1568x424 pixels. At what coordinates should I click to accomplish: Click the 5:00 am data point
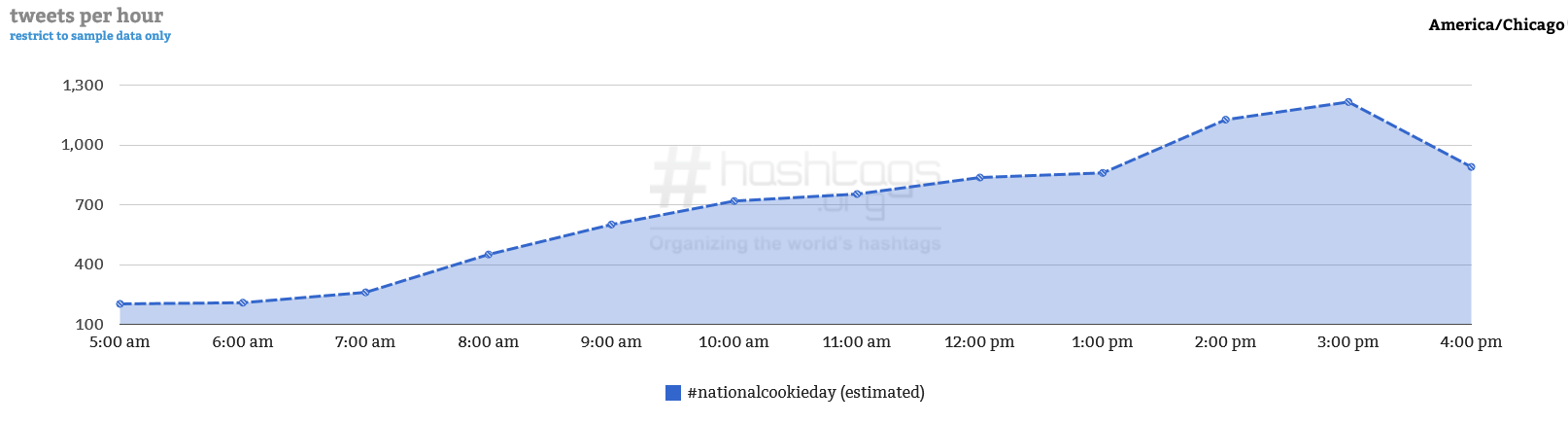coord(119,304)
